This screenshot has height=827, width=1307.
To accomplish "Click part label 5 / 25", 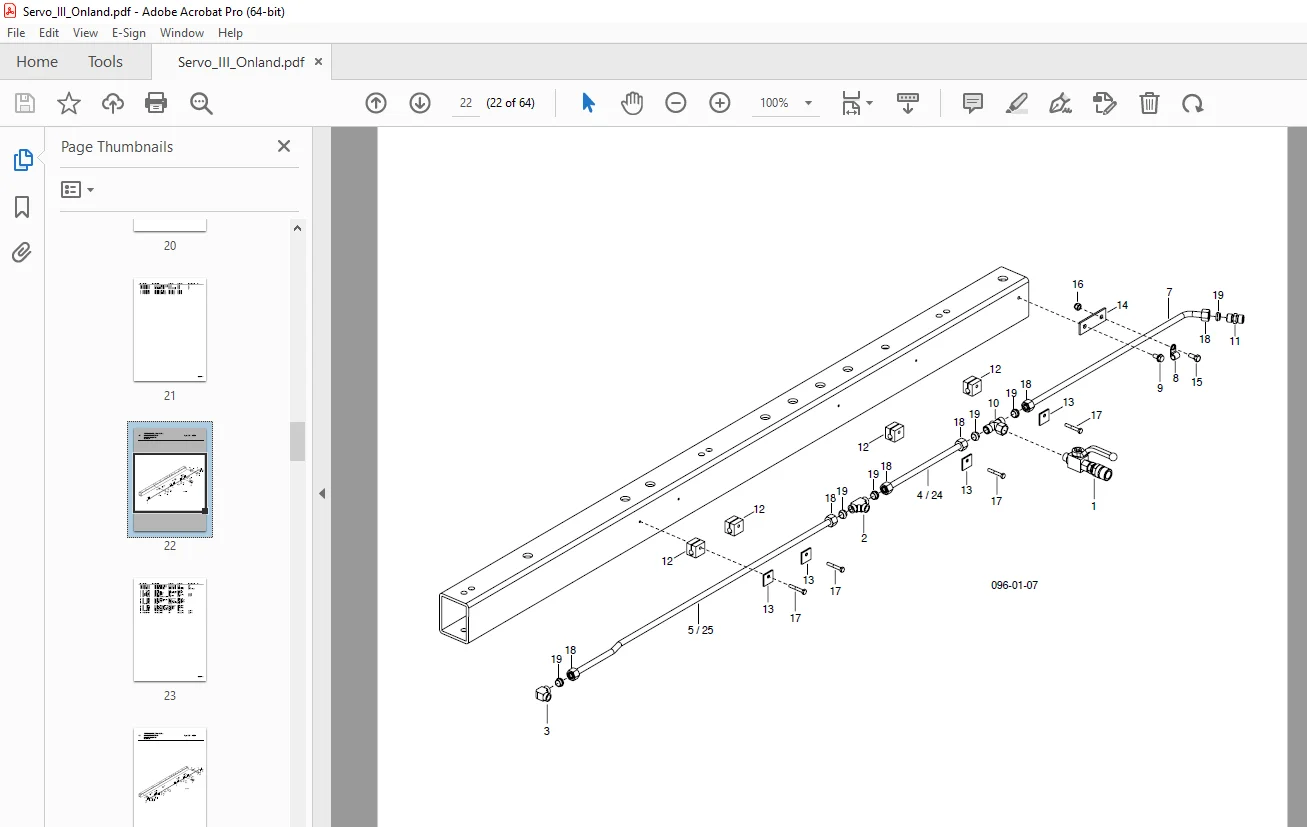I will [x=700, y=631].
